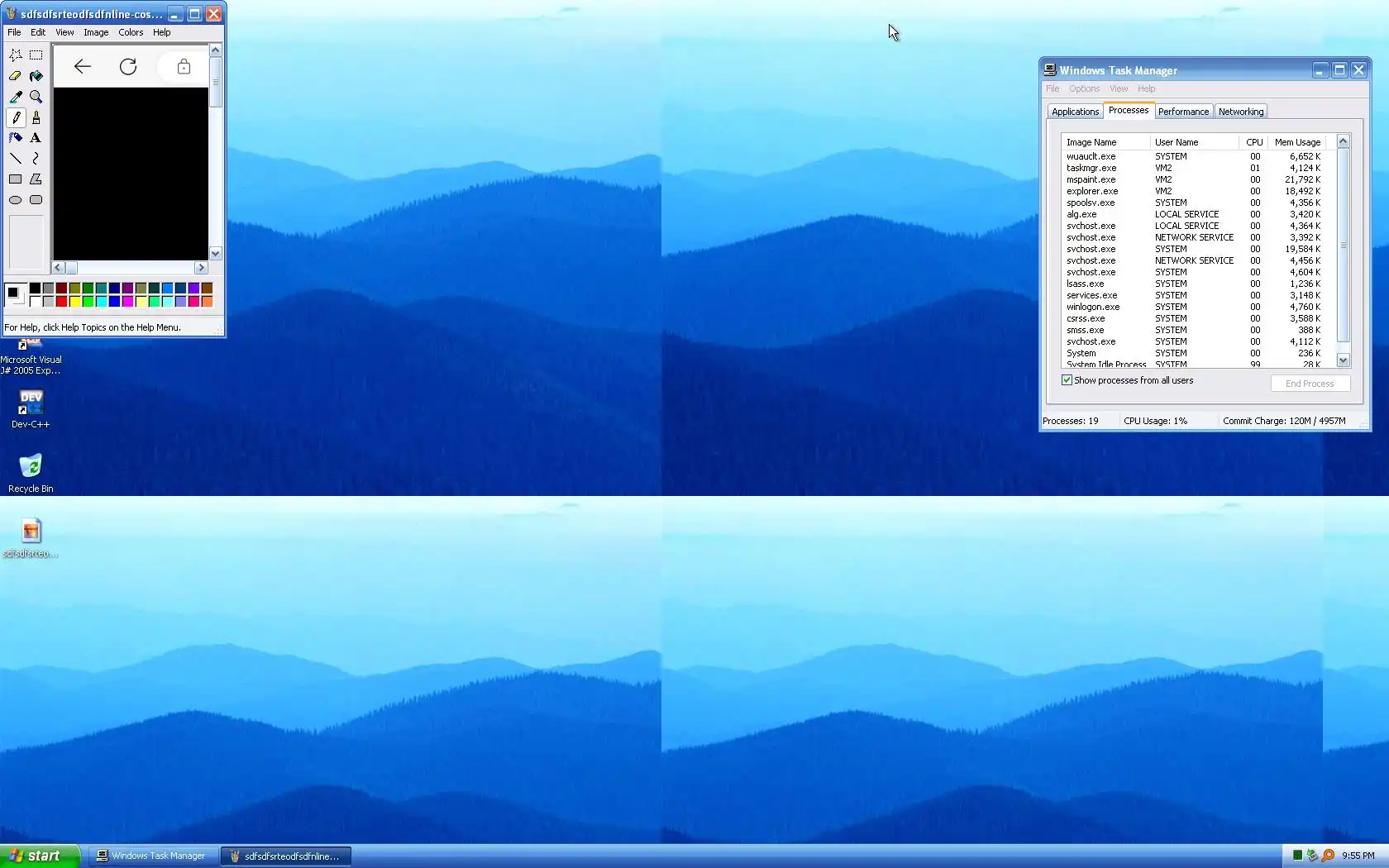Switch to the Applications tab
1389x868 pixels.
pos(1075,112)
